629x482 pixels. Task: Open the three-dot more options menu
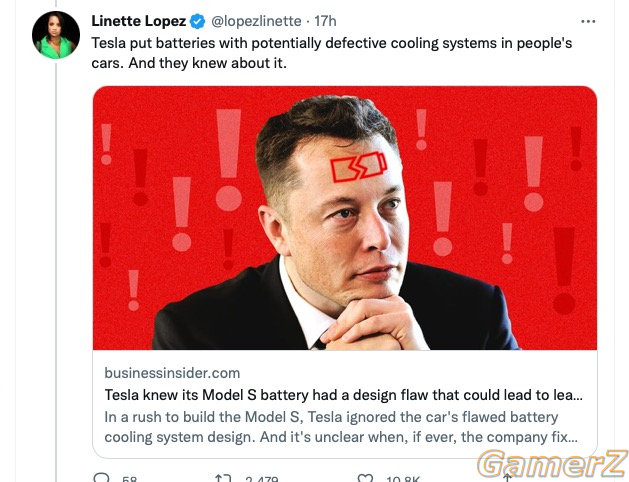[x=588, y=21]
